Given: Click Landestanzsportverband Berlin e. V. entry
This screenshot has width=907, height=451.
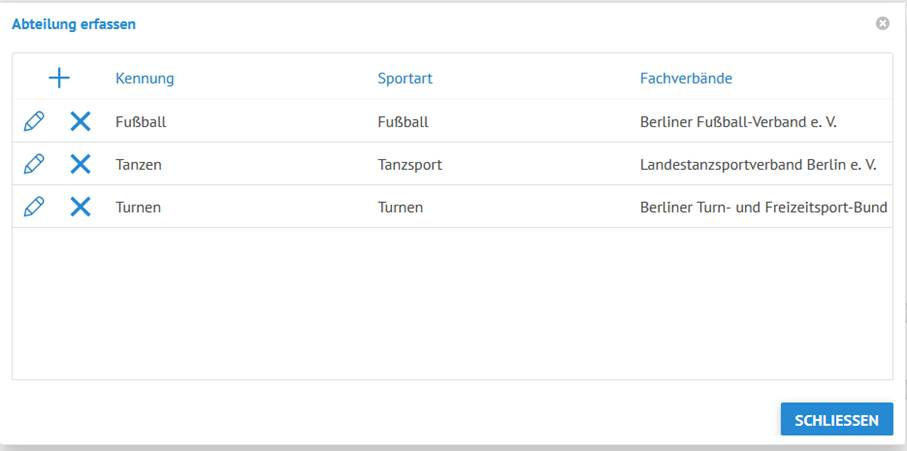Looking at the screenshot, I should pyautogui.click(x=758, y=165).
